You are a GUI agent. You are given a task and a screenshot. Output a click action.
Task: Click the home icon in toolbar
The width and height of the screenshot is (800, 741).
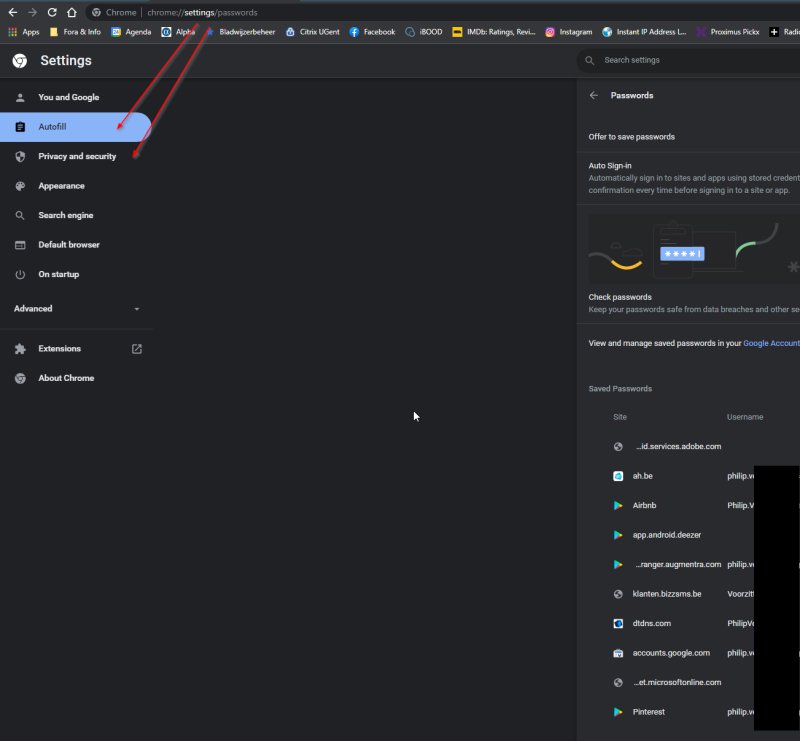71,12
